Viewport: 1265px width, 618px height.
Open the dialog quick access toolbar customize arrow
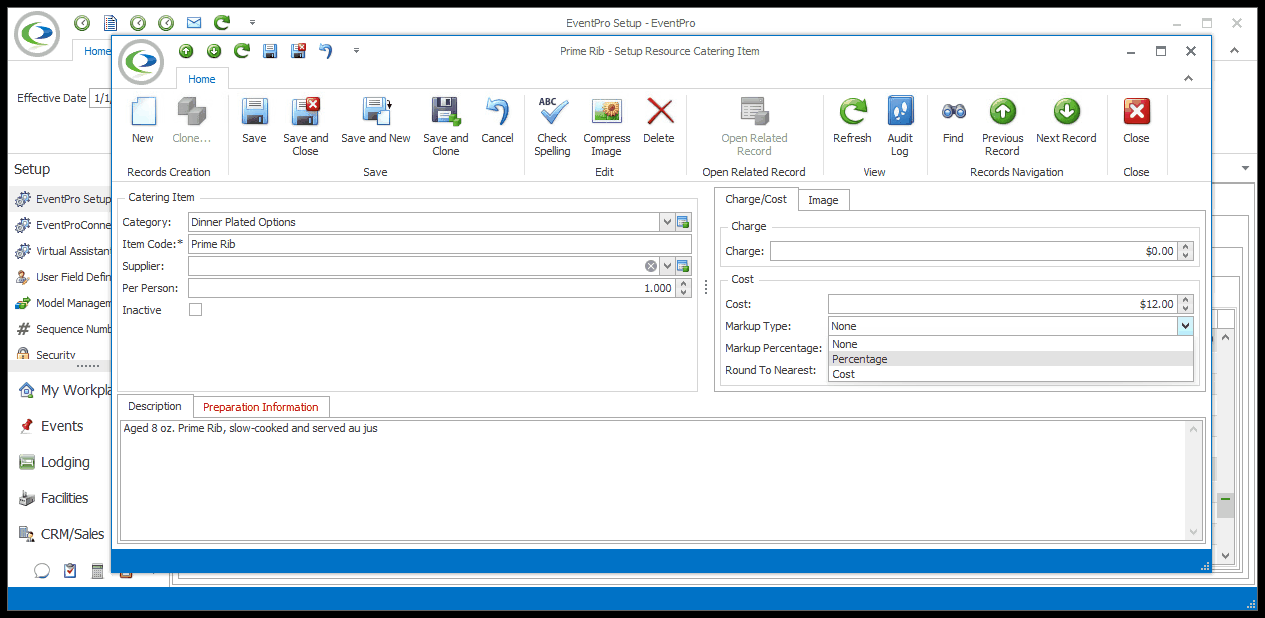point(356,51)
